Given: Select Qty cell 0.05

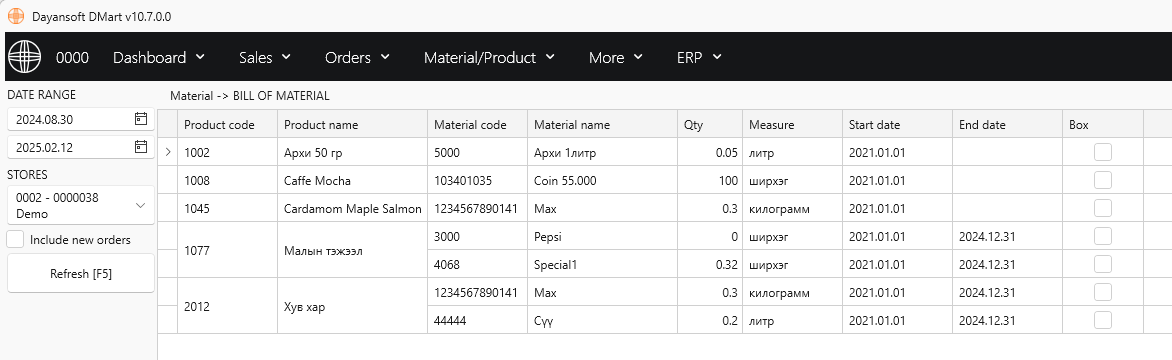Looking at the screenshot, I should click(x=710, y=152).
